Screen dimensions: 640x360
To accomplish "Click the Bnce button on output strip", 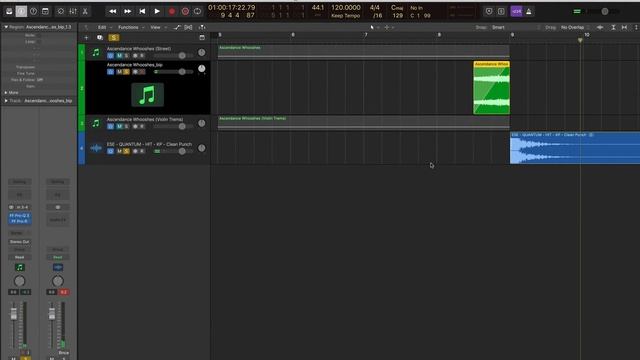I will [64, 353].
